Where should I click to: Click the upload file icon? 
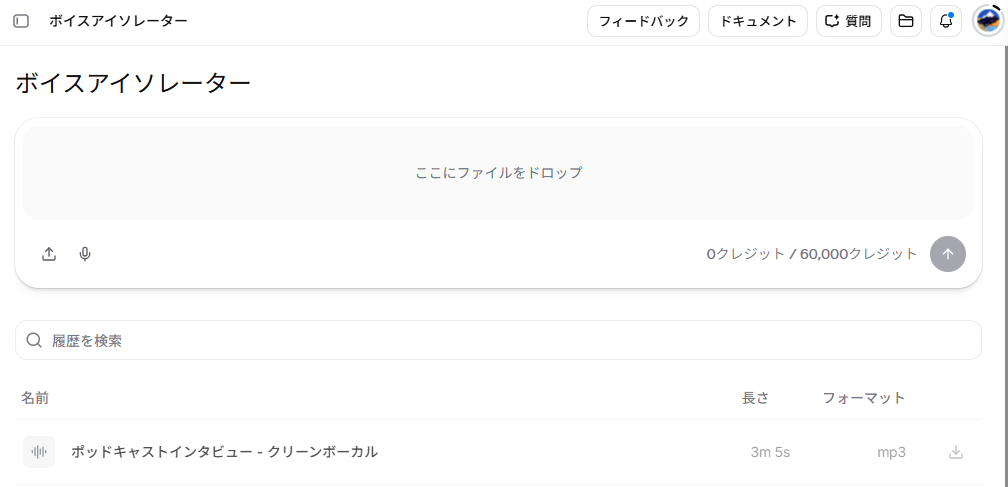pos(49,254)
